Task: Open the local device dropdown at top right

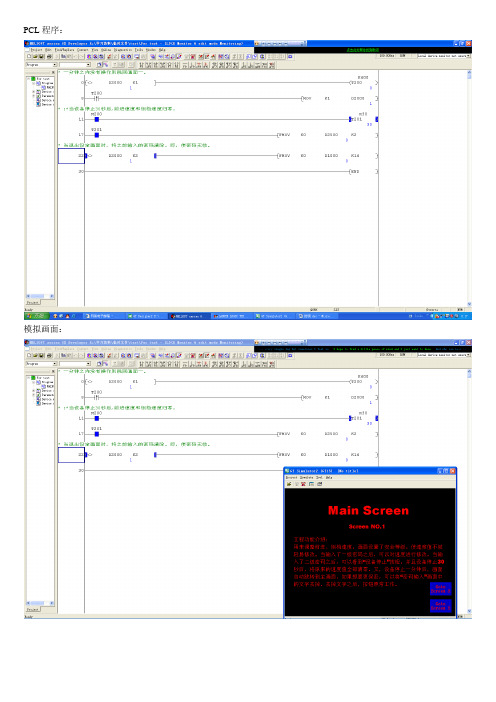Action: point(444,56)
